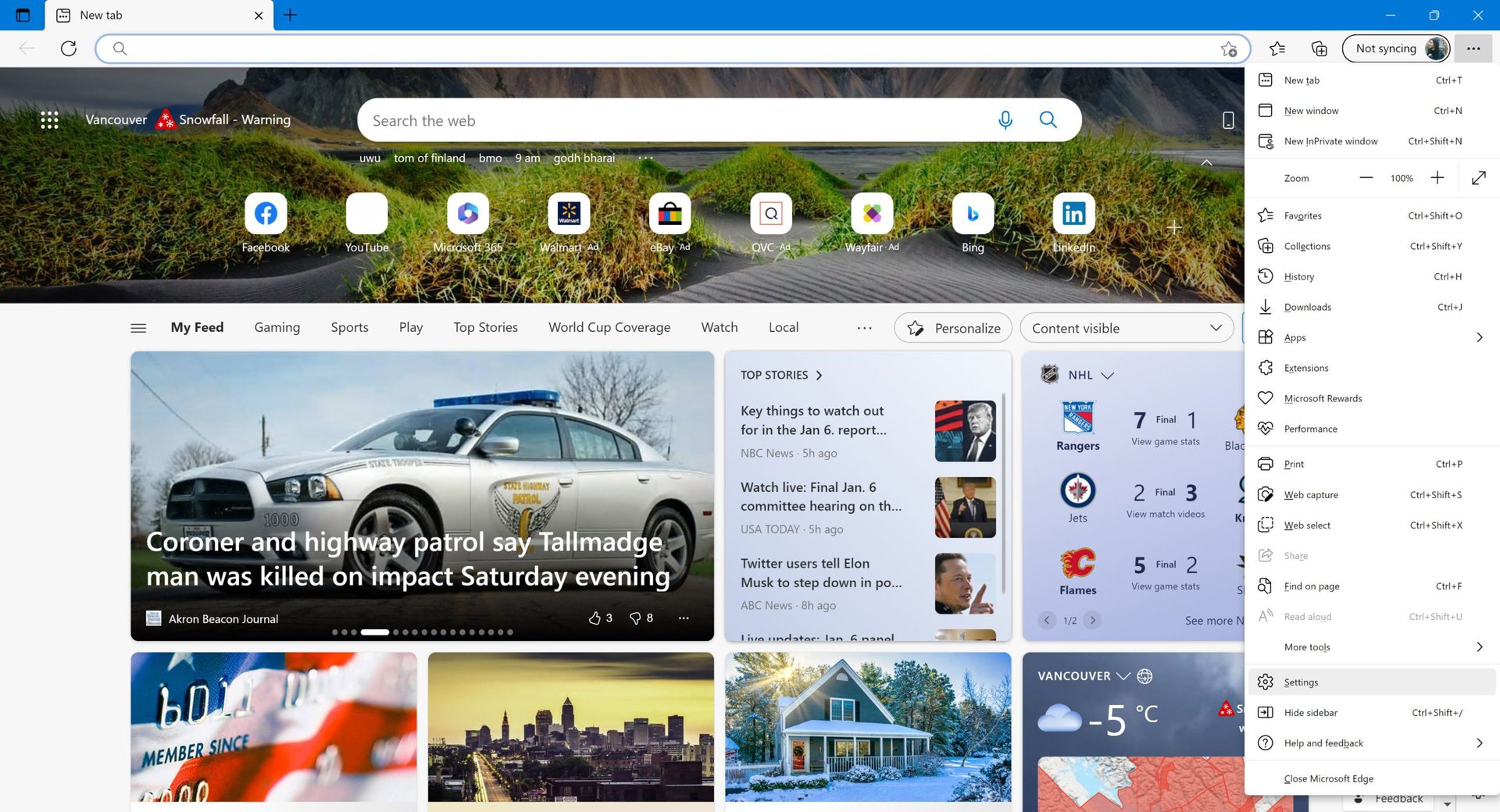Add a new quick link site
Image resolution: width=1500 pixels, height=812 pixels.
coord(1173,227)
